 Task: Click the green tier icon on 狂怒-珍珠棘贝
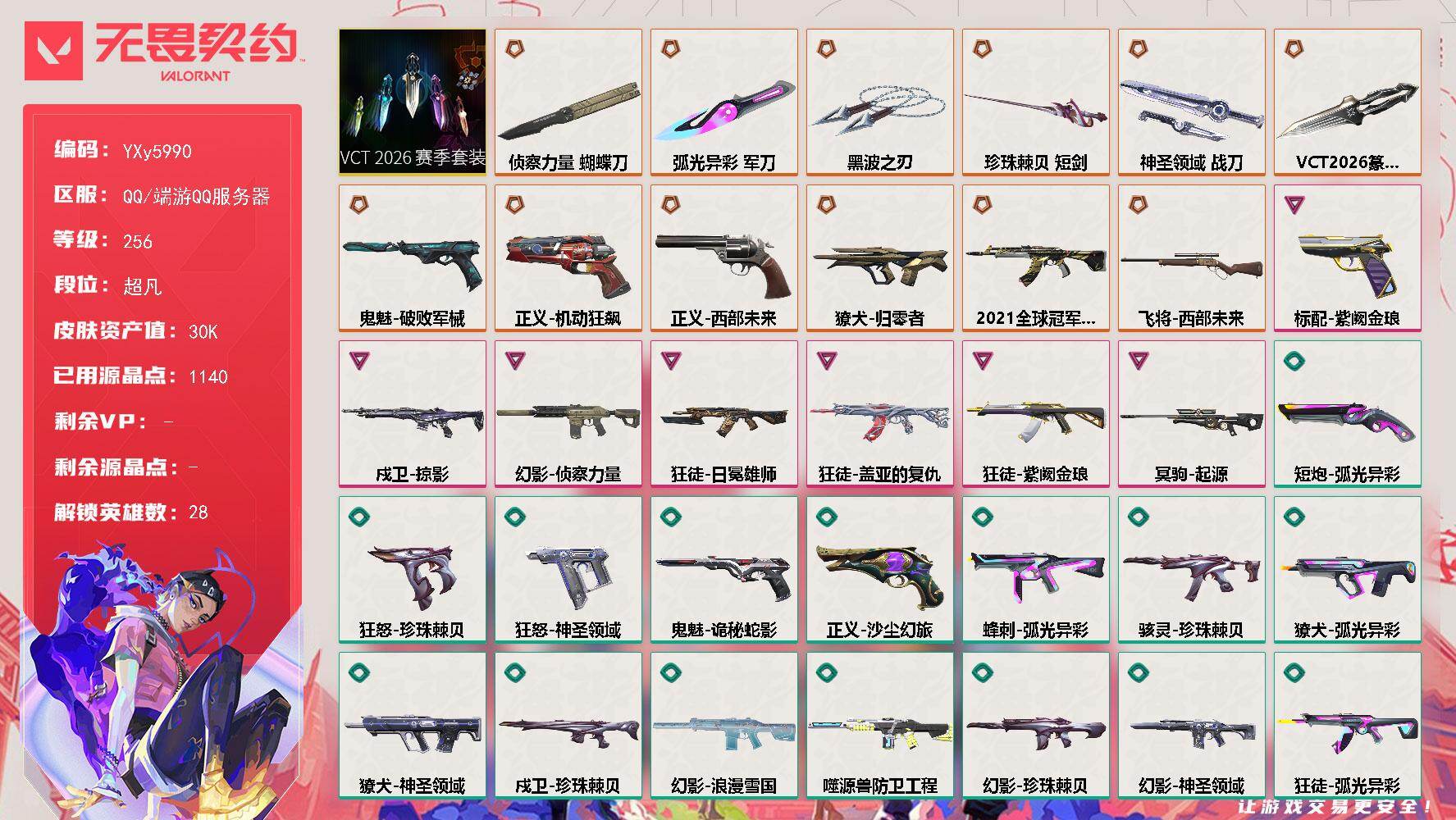pos(358,517)
